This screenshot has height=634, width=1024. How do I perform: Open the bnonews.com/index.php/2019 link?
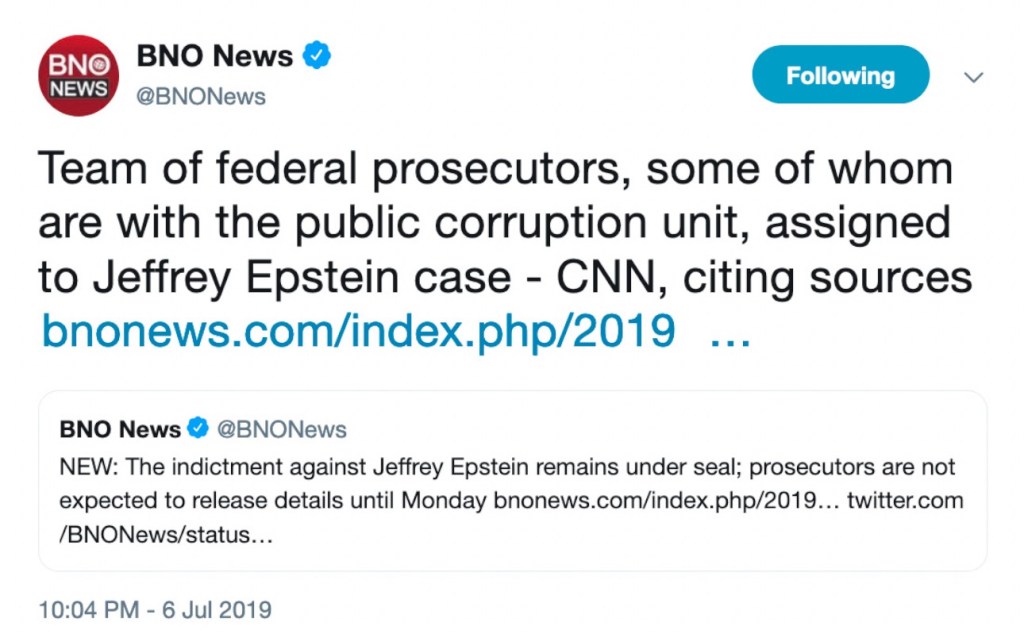[358, 330]
